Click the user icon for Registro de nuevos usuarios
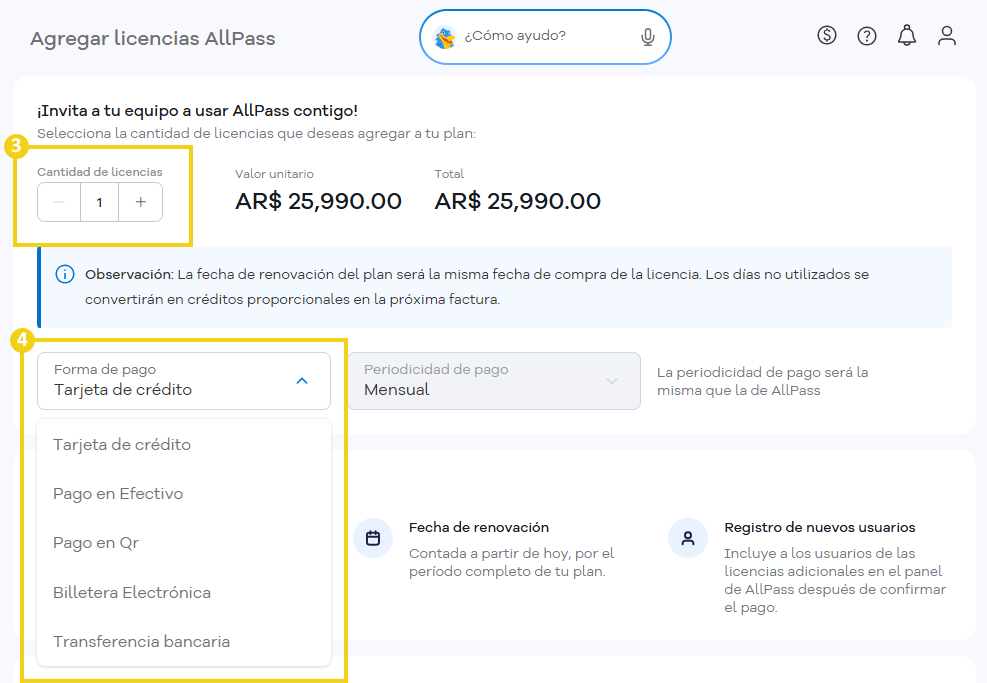 tap(688, 538)
